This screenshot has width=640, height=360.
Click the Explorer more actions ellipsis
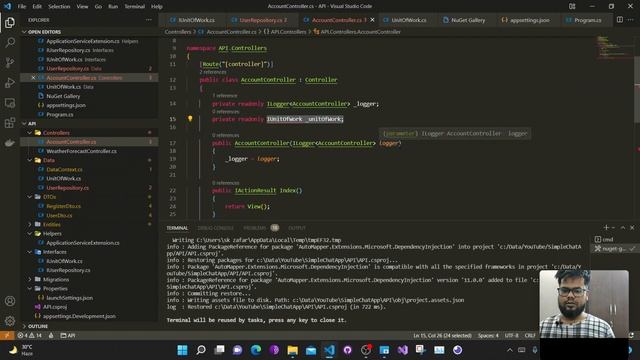[x=149, y=20]
